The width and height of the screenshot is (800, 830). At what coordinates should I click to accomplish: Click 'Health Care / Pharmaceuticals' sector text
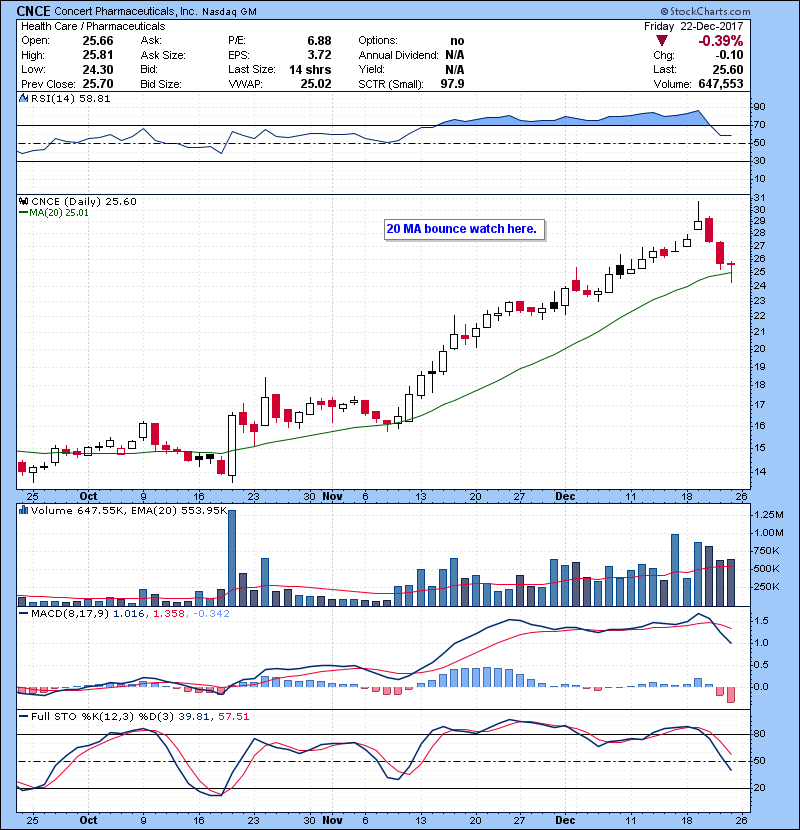pyautogui.click(x=93, y=26)
